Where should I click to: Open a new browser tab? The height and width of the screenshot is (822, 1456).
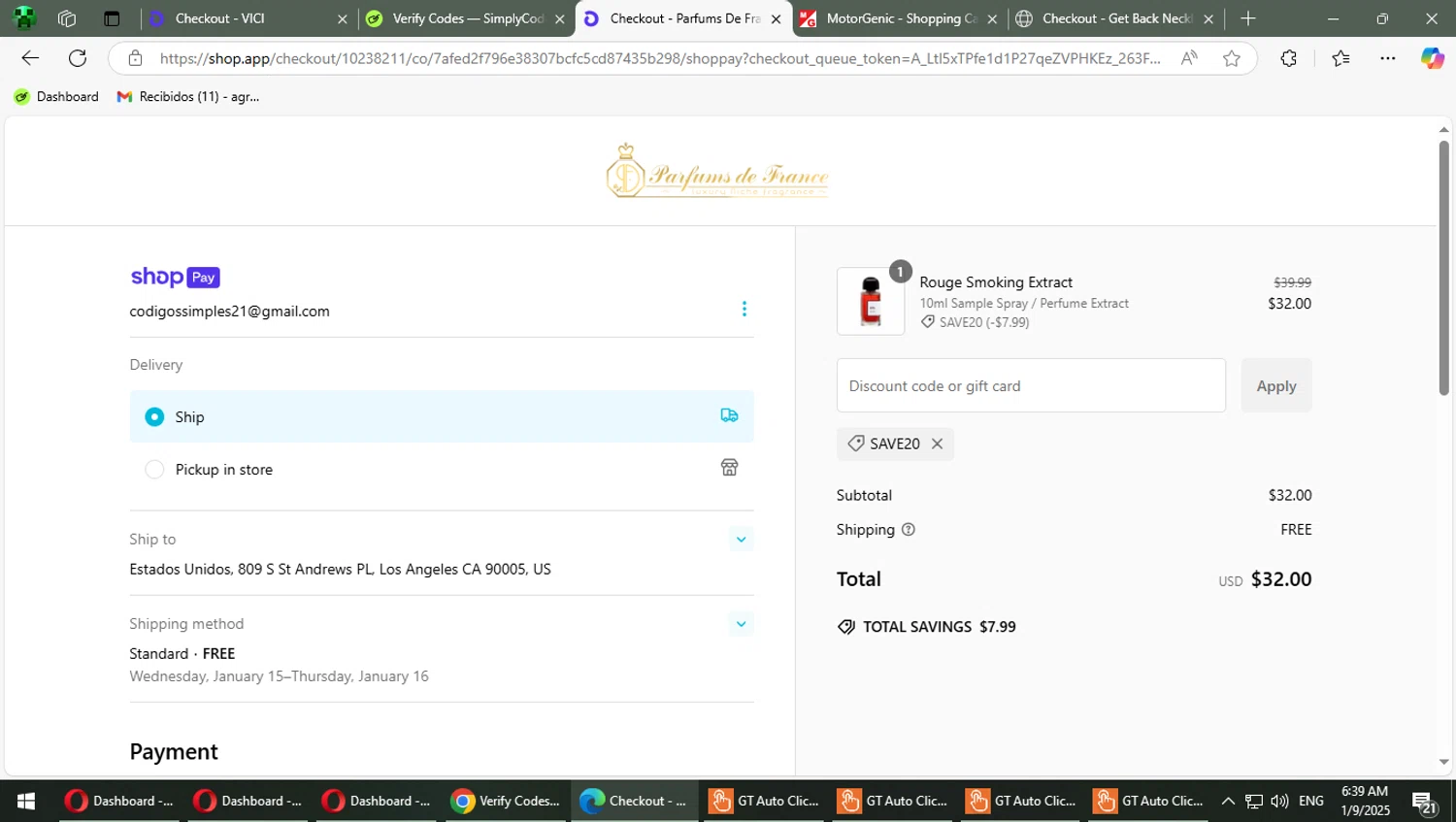1248,18
